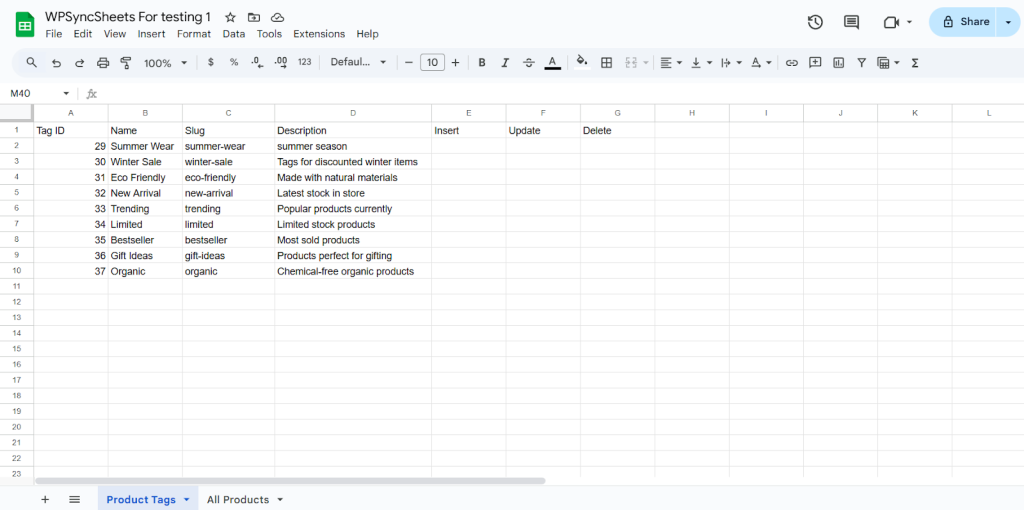The width and height of the screenshot is (1024, 510).
Task: Open the Edit menu
Action: tap(83, 34)
